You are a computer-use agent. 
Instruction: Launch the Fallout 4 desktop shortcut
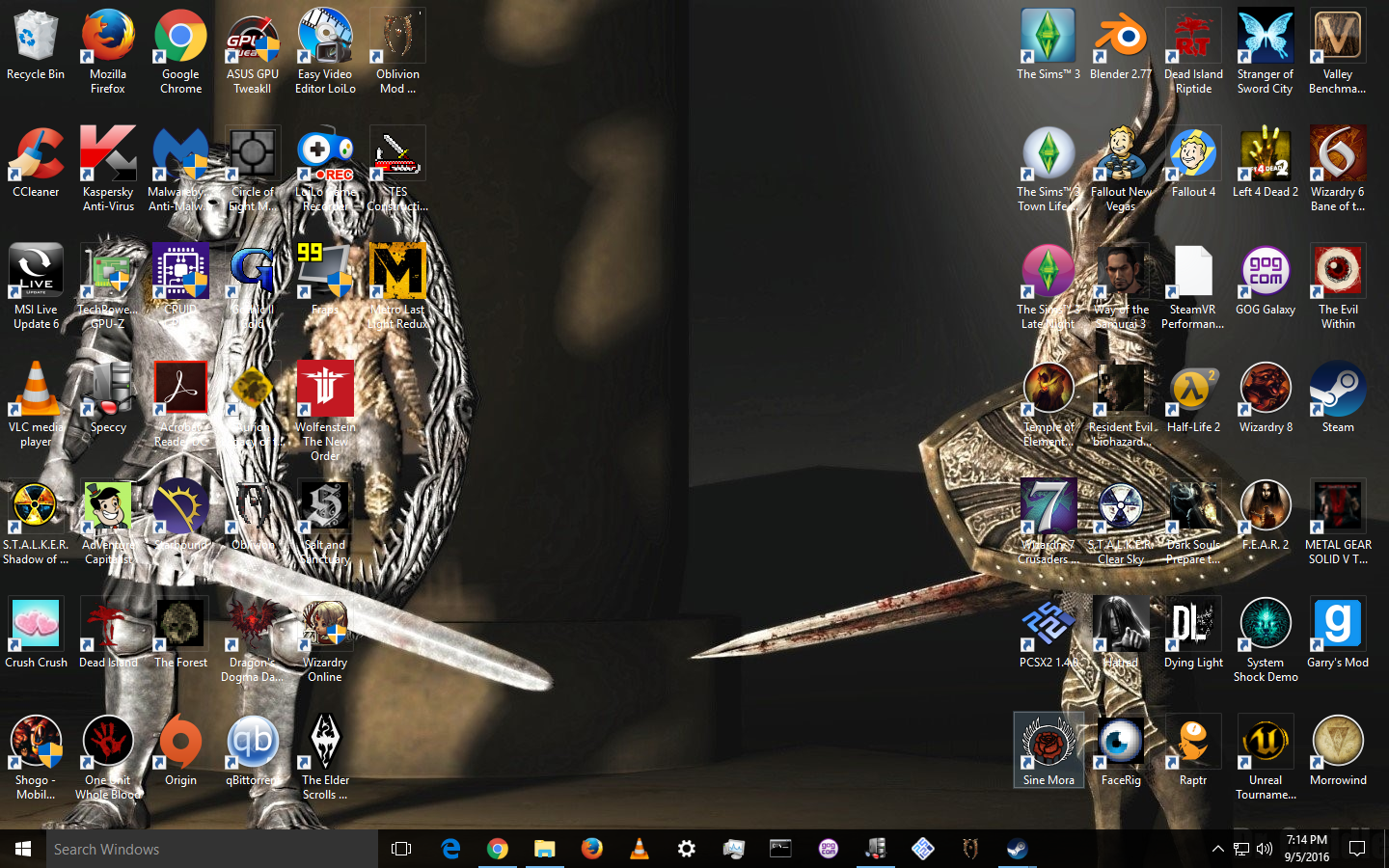point(1193,163)
